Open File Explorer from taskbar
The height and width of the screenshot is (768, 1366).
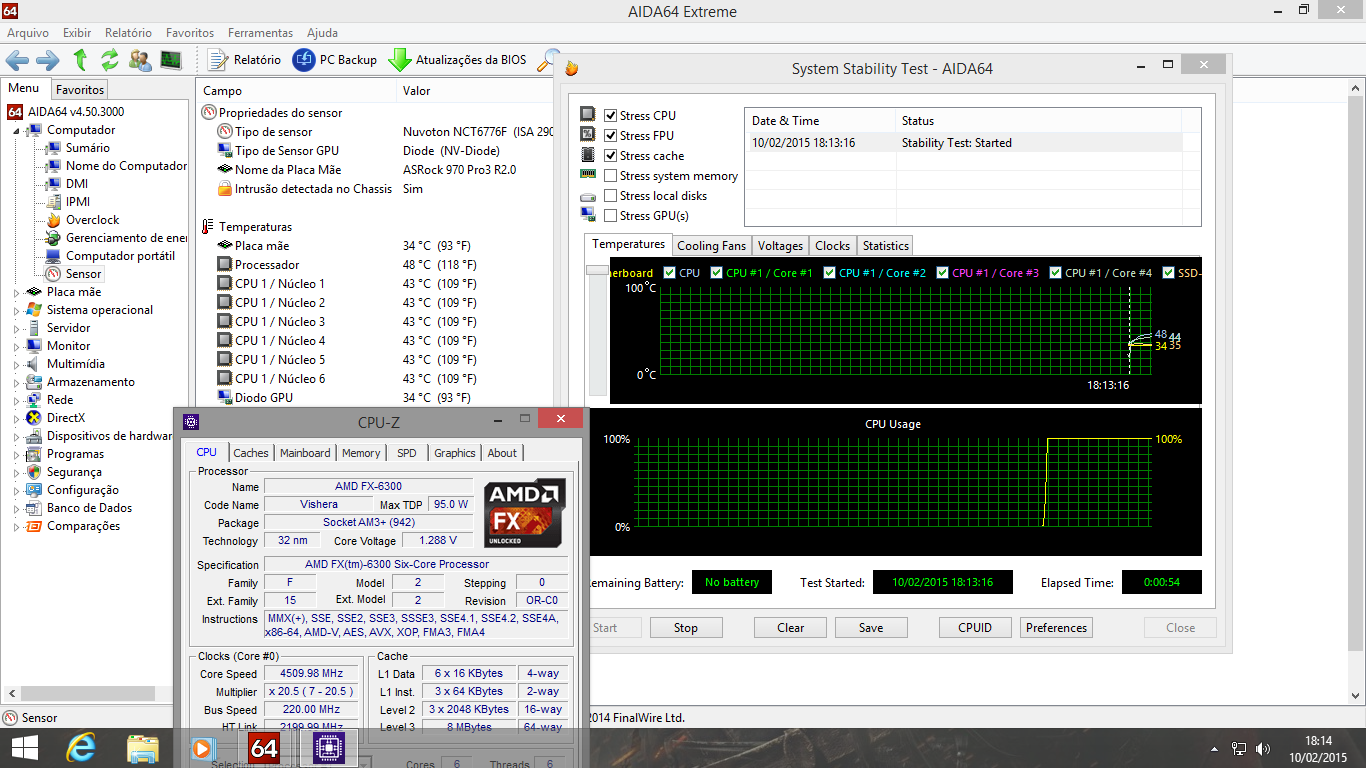[x=142, y=748]
